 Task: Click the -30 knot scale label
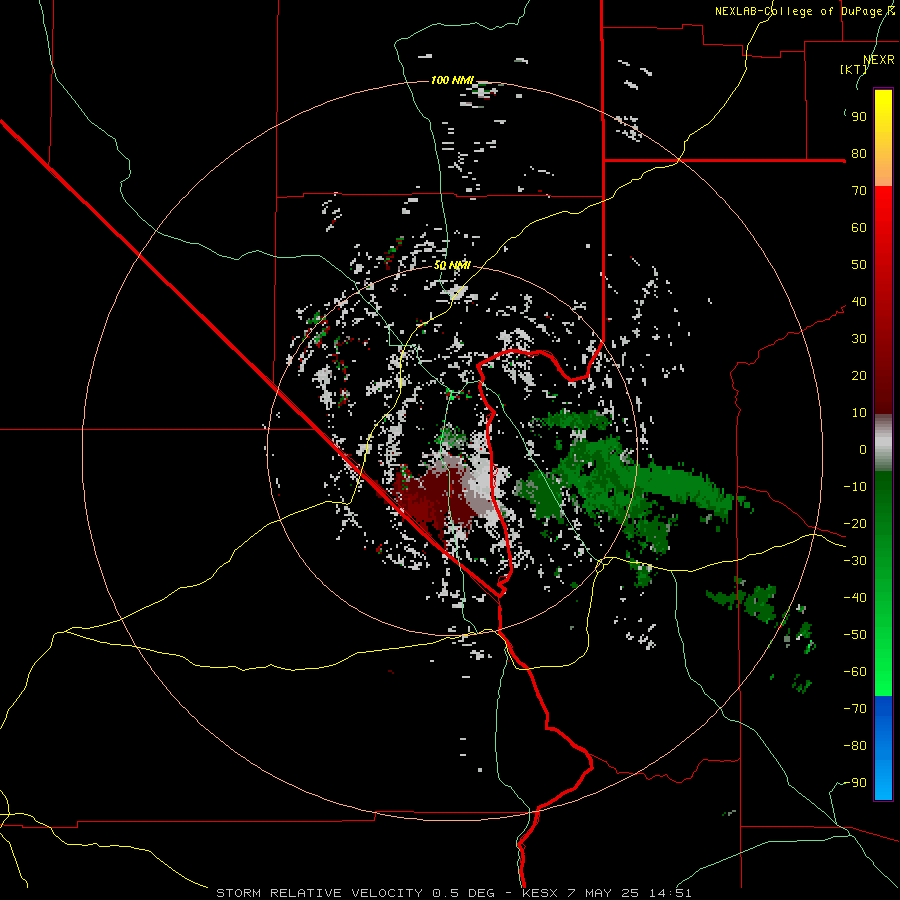[x=855, y=561]
